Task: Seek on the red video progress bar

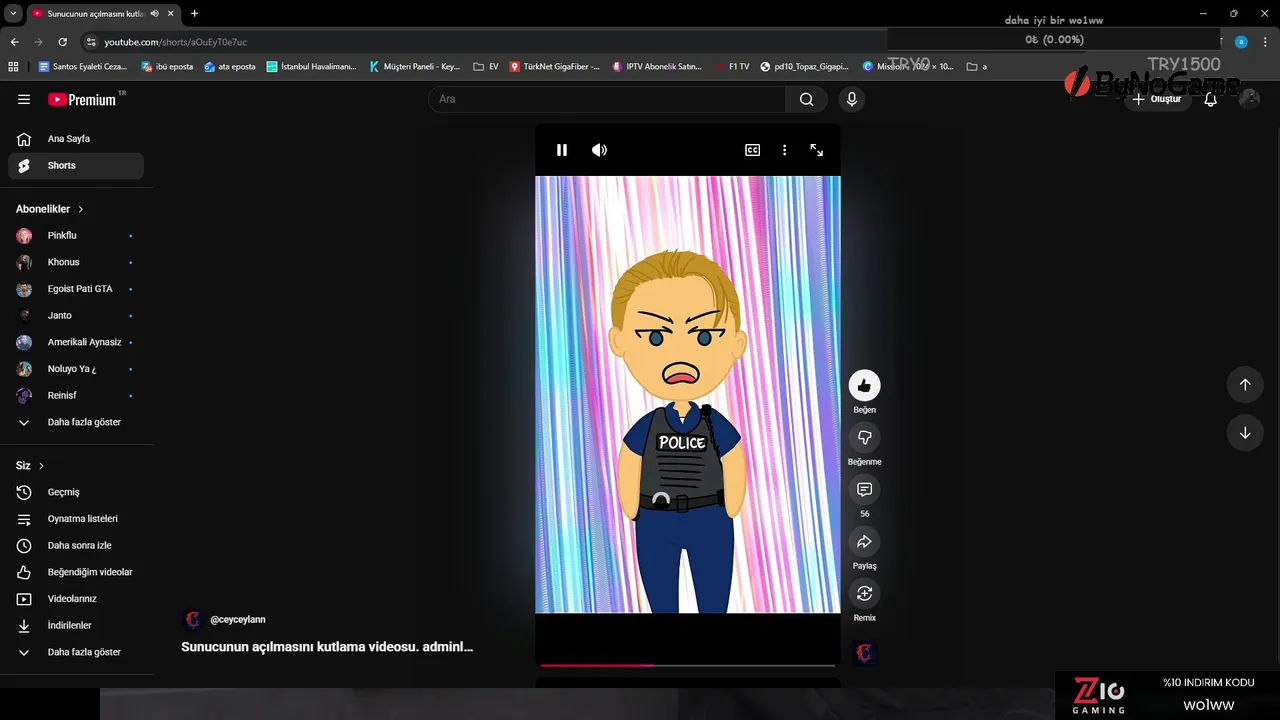Action: [688, 664]
